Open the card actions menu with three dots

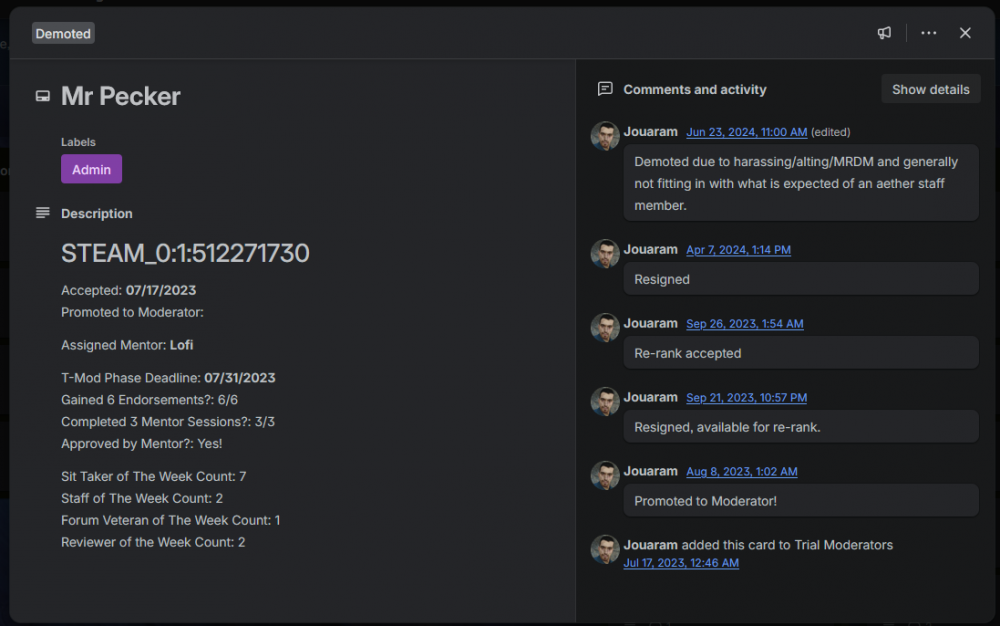pyautogui.click(x=928, y=33)
